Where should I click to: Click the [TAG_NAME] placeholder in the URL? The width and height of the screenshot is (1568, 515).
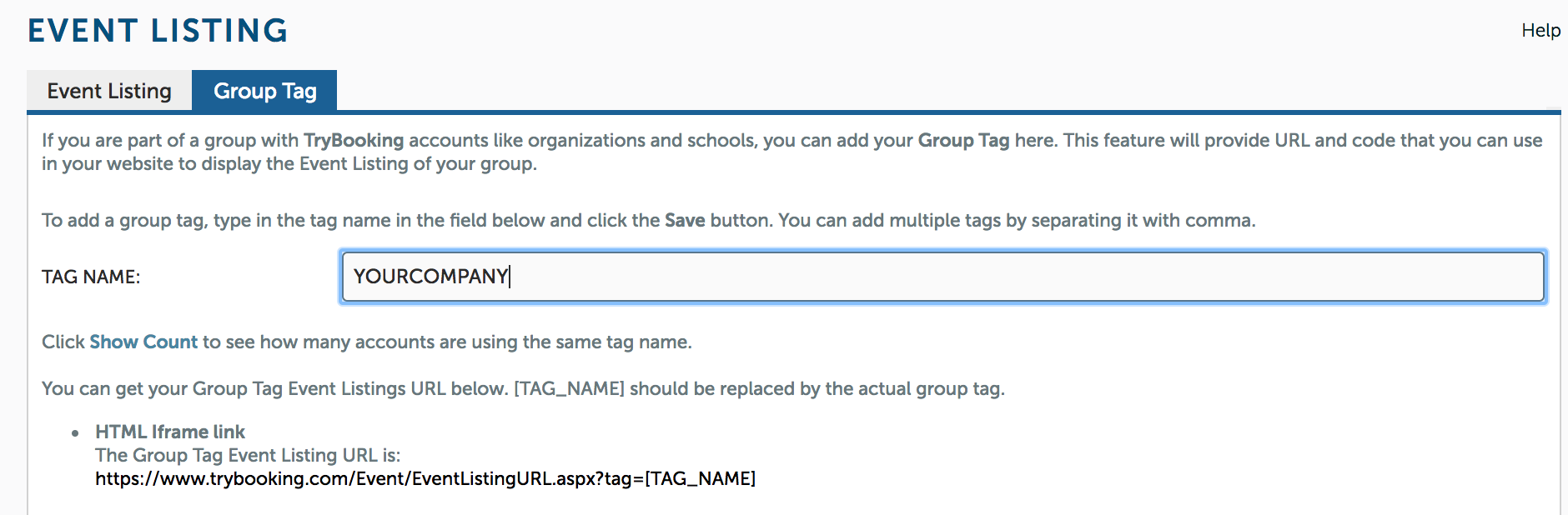pos(701,478)
